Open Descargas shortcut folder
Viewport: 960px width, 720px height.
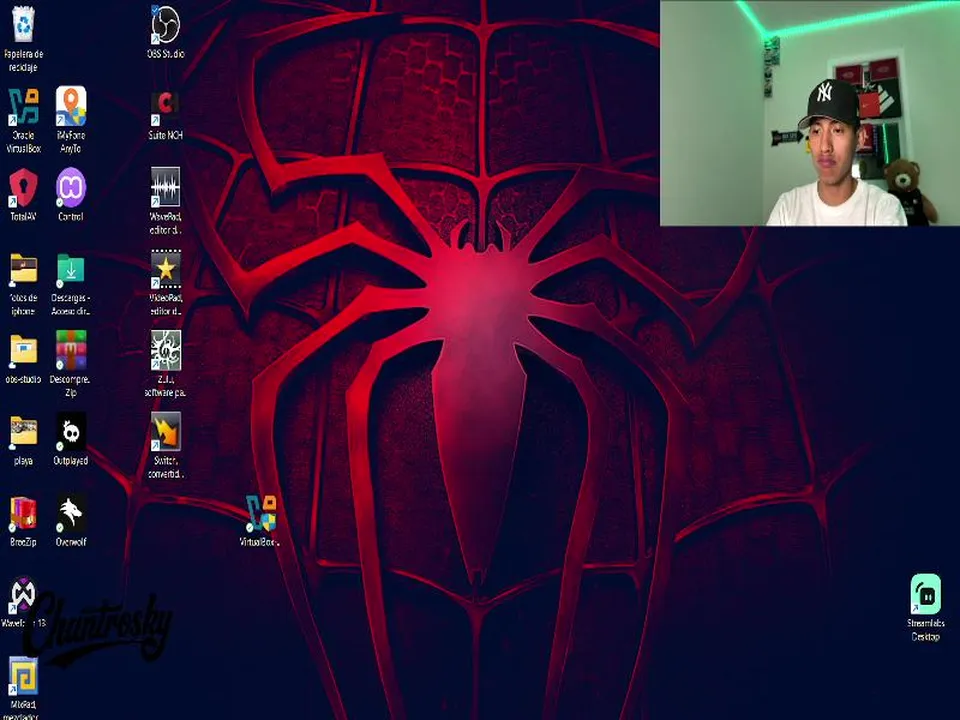pyautogui.click(x=71, y=269)
